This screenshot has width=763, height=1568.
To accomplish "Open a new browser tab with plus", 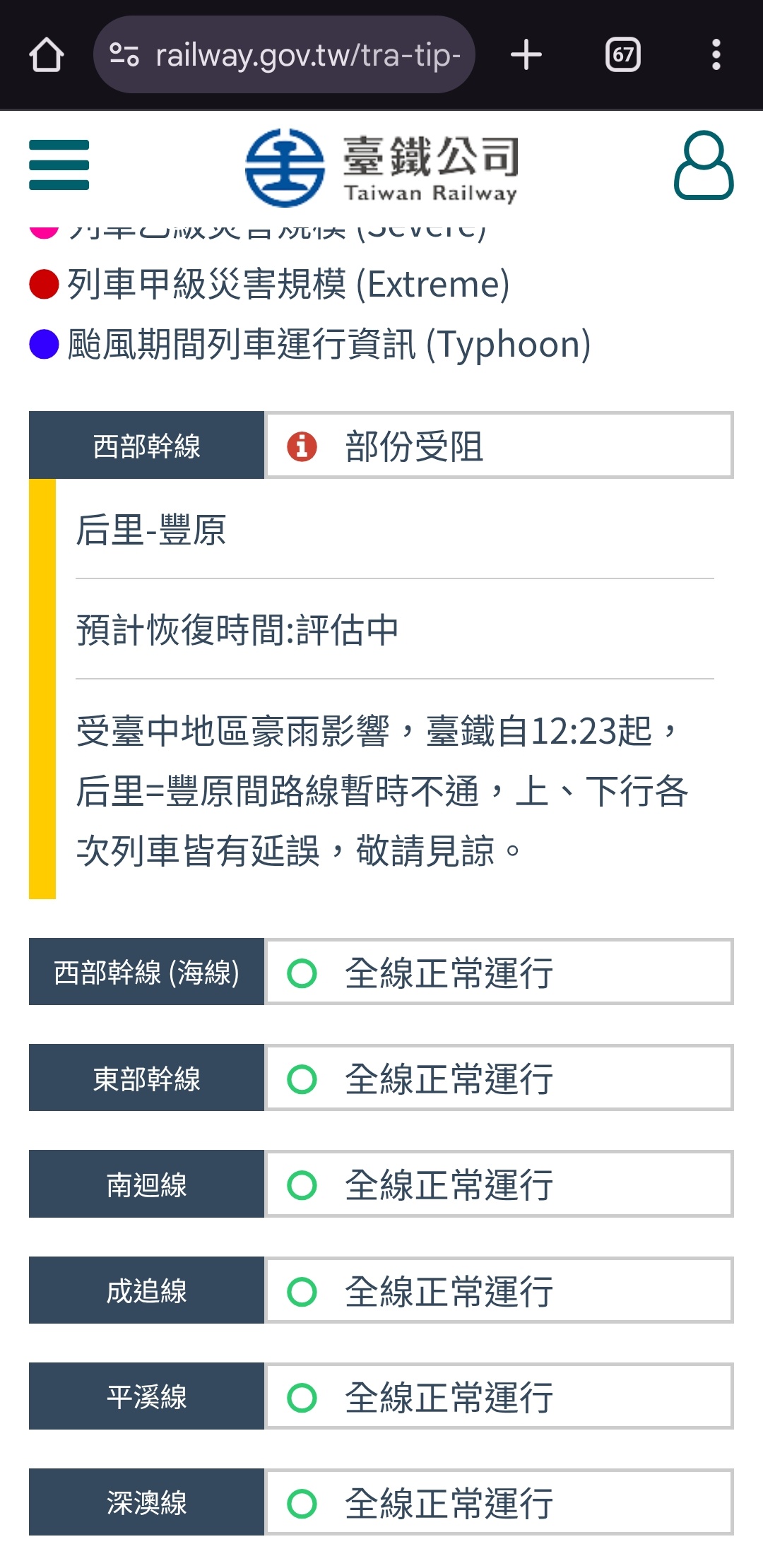I will tap(526, 55).
